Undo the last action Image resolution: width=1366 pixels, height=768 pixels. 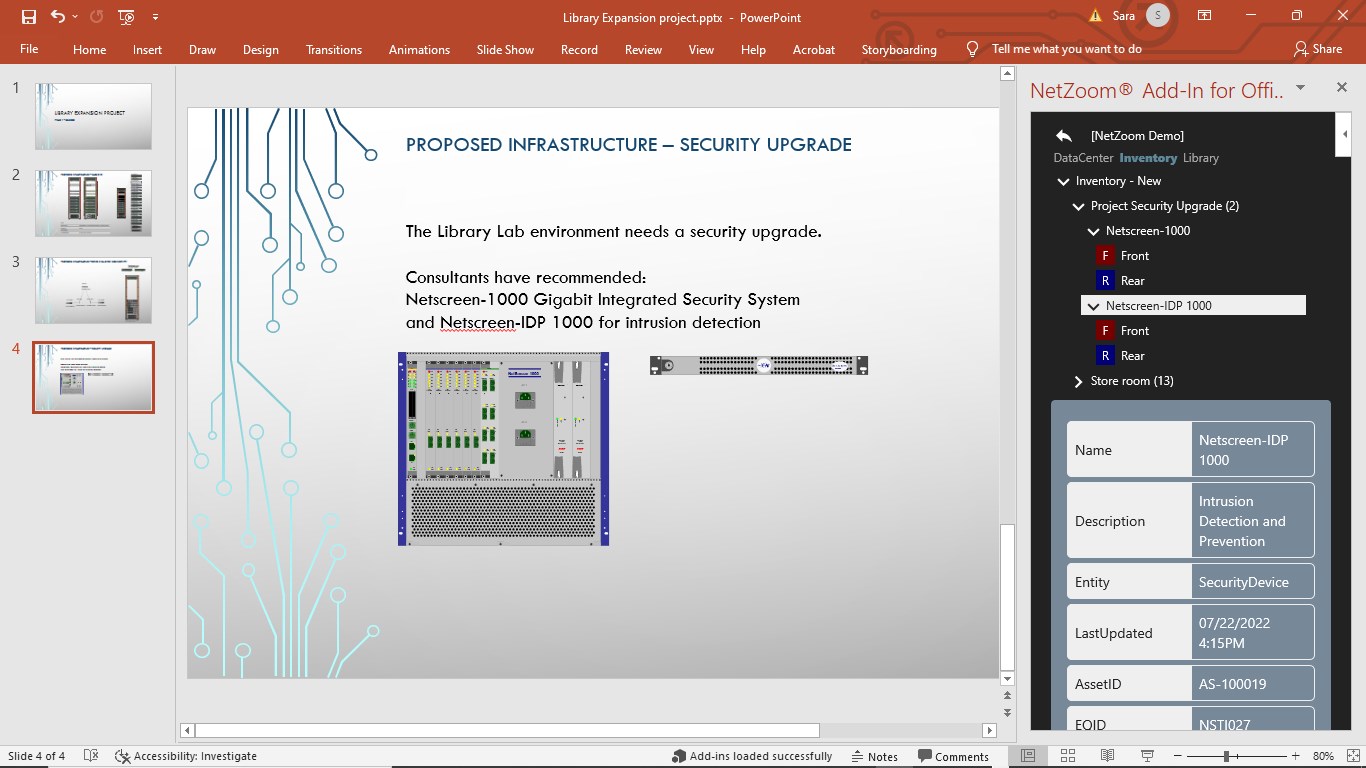click(56, 17)
